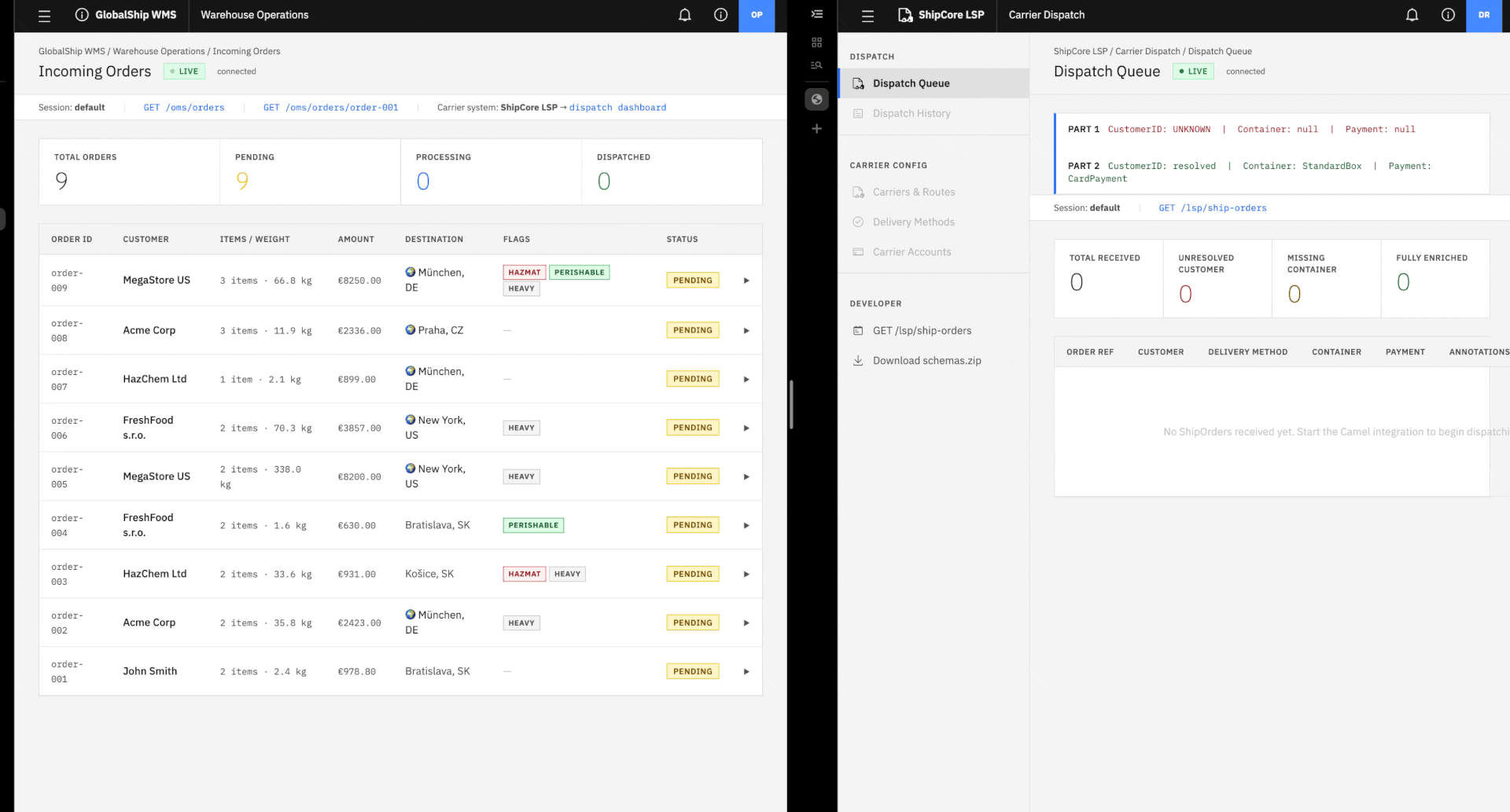The height and width of the screenshot is (812, 1510).
Task: Open ShipCore LSP hamburger menu
Action: (x=867, y=15)
